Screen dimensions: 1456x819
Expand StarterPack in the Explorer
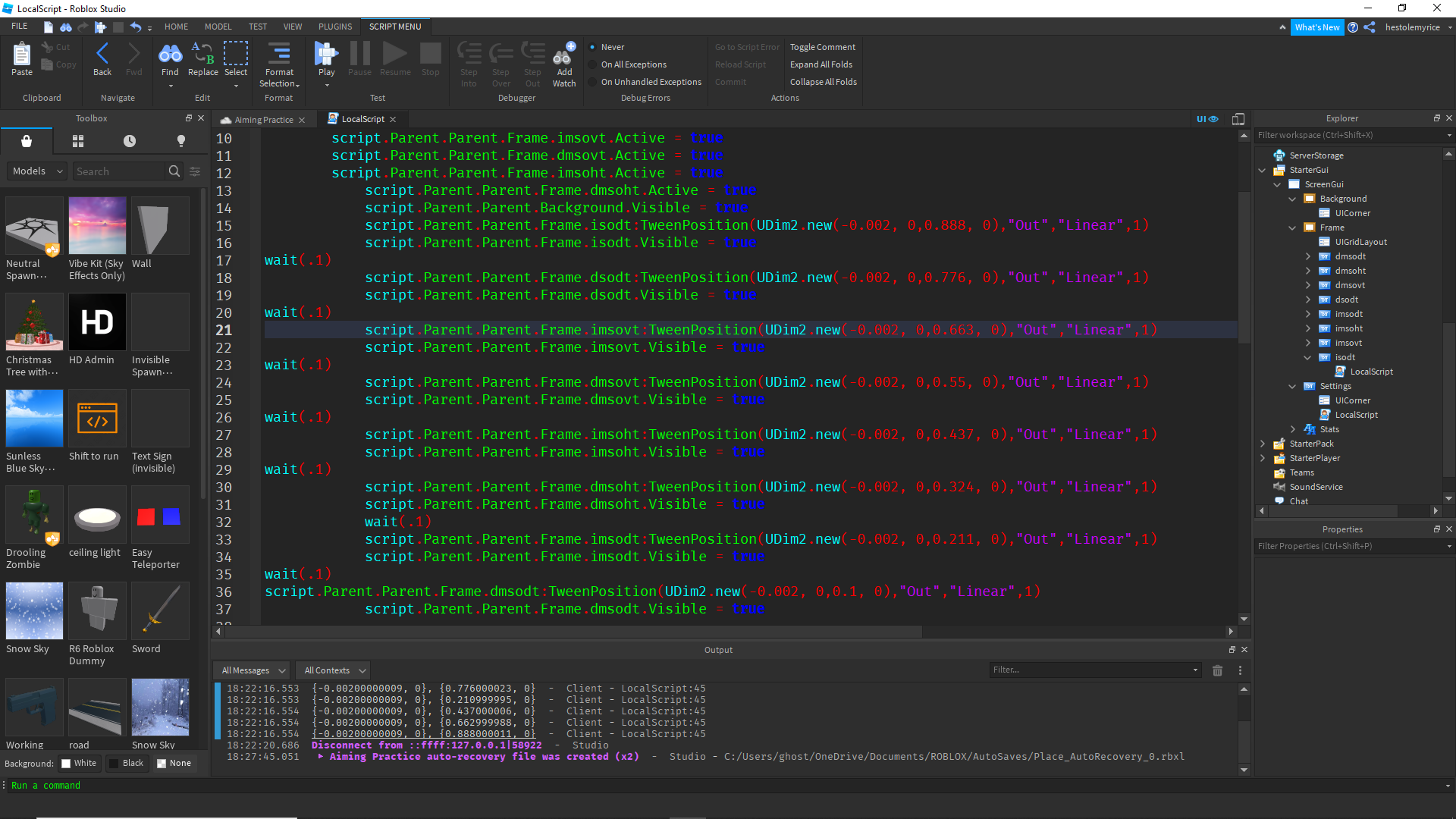1261,444
